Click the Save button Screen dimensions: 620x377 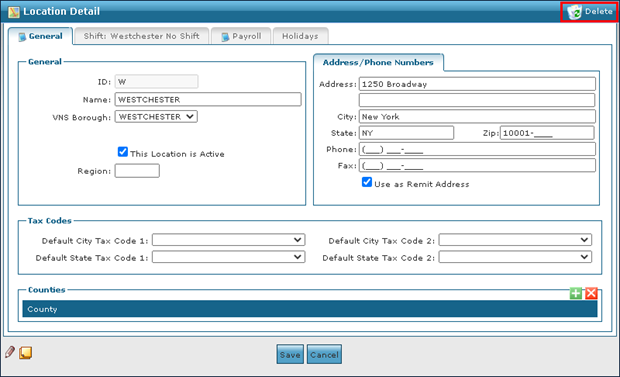(x=290, y=354)
